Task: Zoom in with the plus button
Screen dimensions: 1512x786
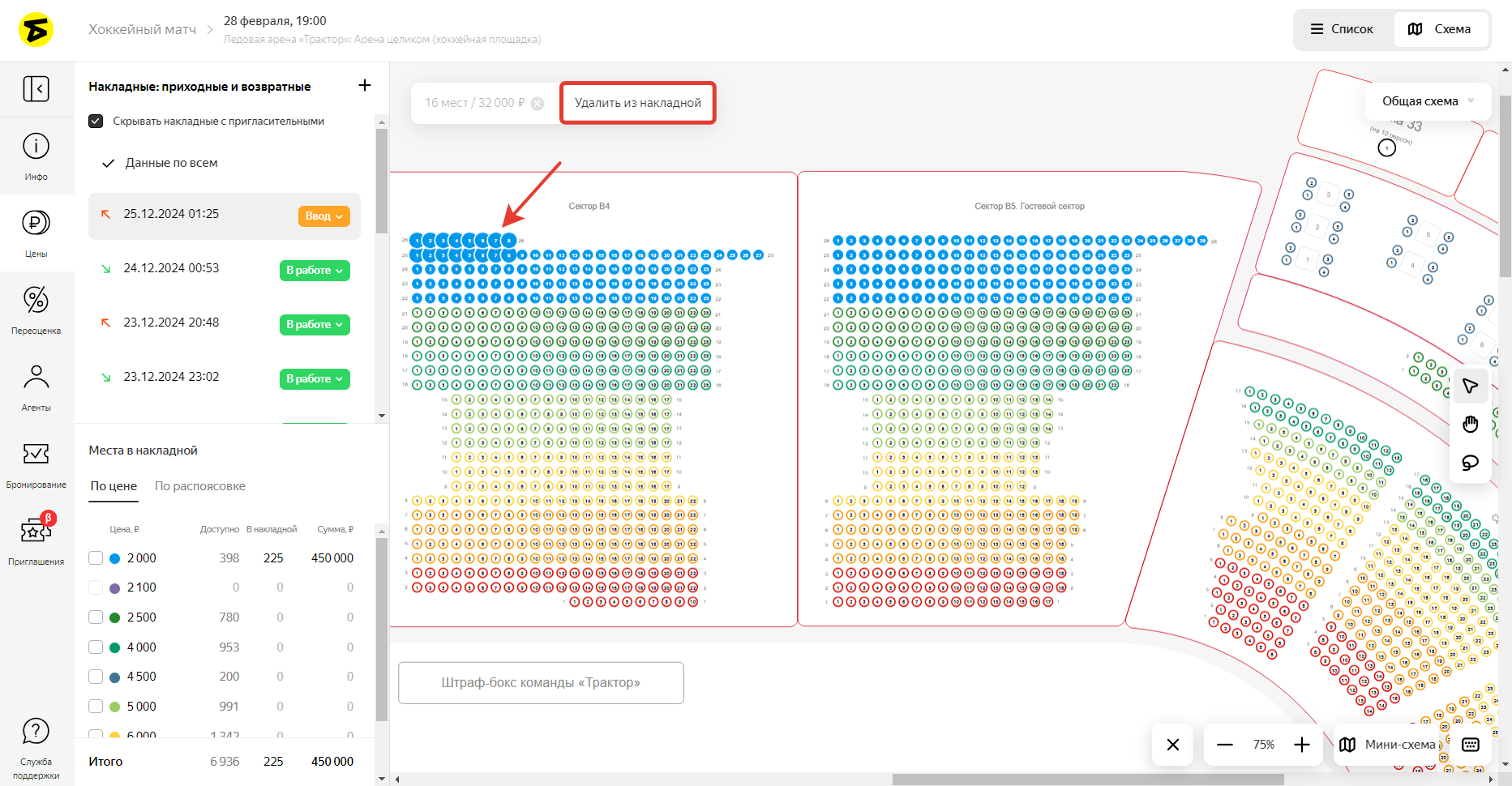Action: (1302, 745)
